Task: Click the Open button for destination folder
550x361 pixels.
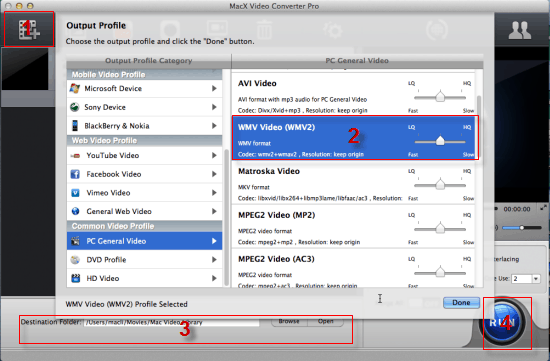Action: 326,321
